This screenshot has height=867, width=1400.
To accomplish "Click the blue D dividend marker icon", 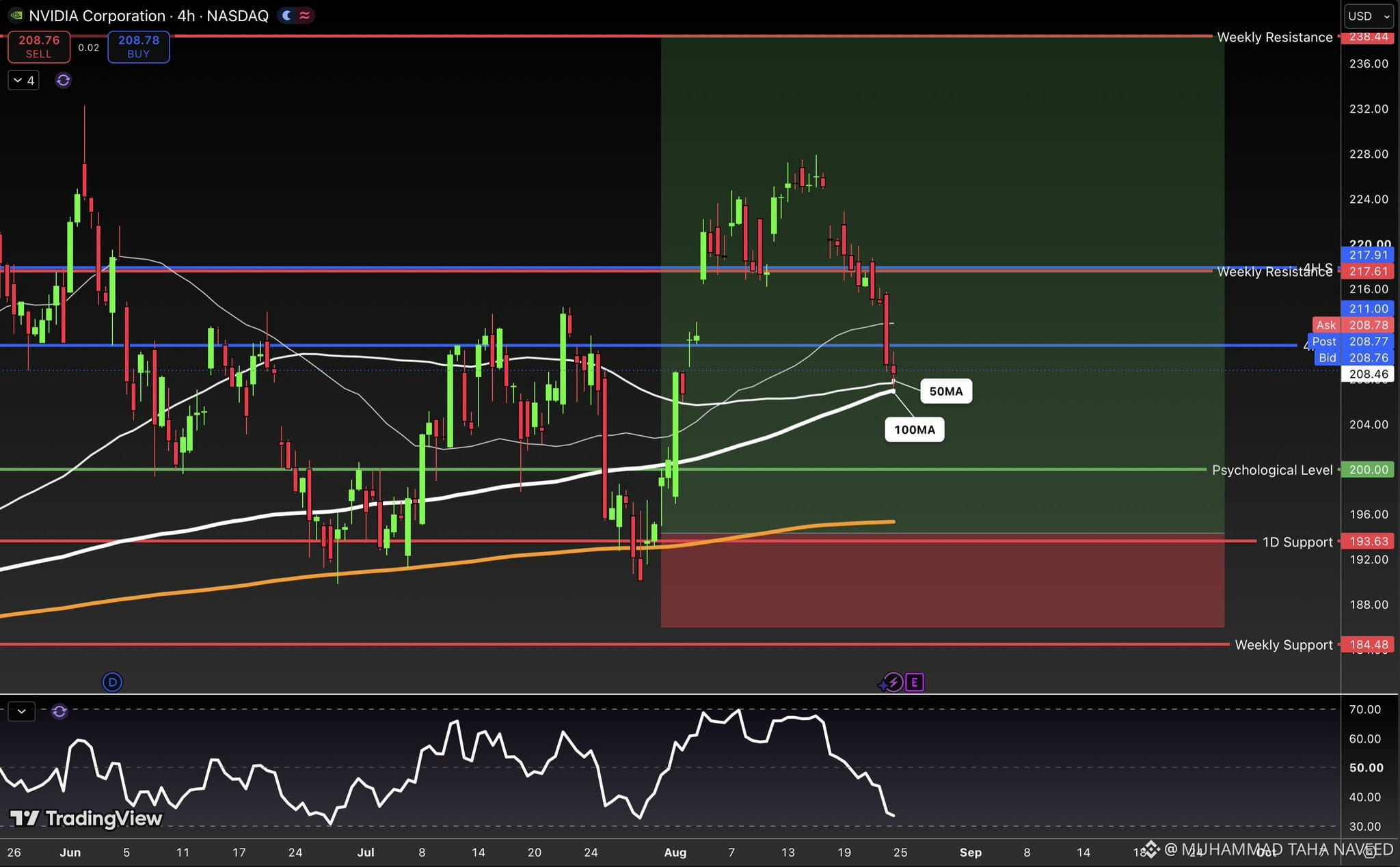I will click(112, 682).
